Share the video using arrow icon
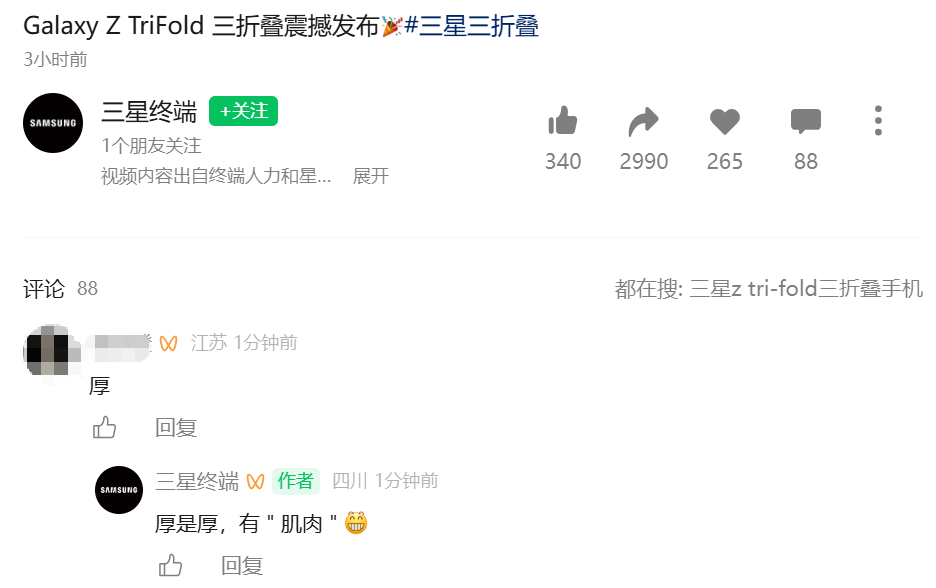 click(644, 121)
